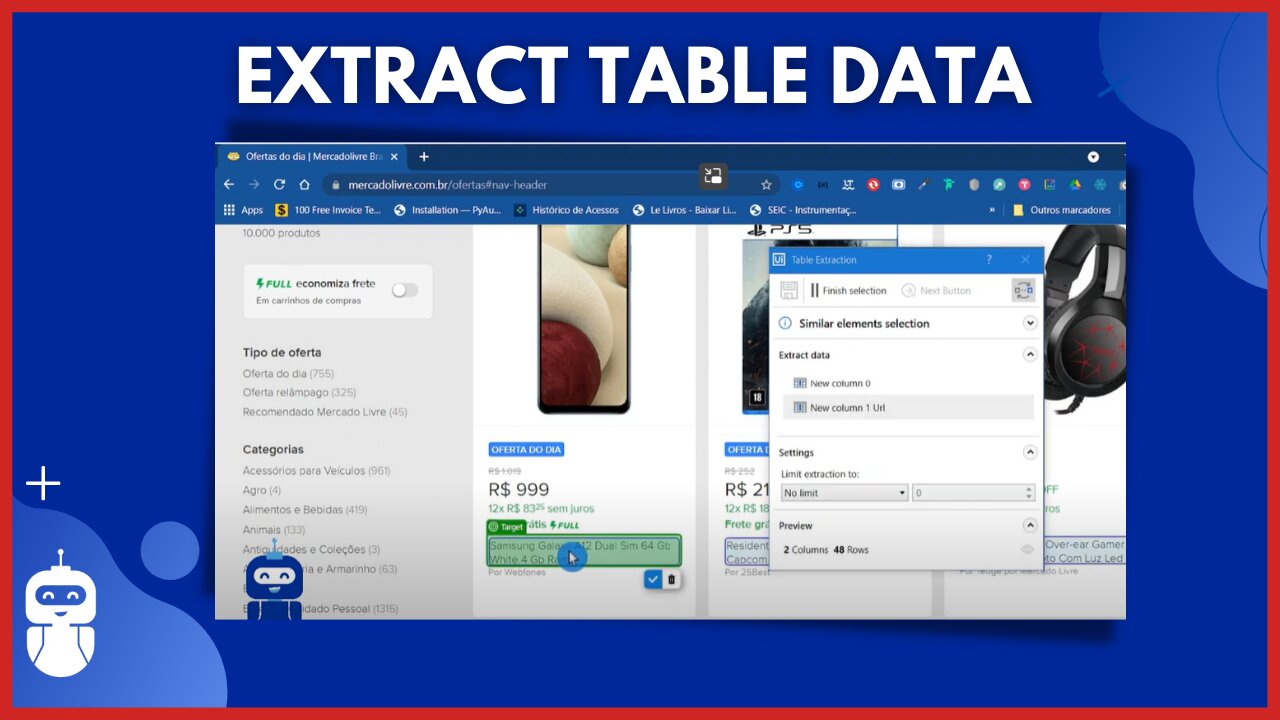Bookmark this page with the star icon
1280x720 pixels.
coord(766,185)
